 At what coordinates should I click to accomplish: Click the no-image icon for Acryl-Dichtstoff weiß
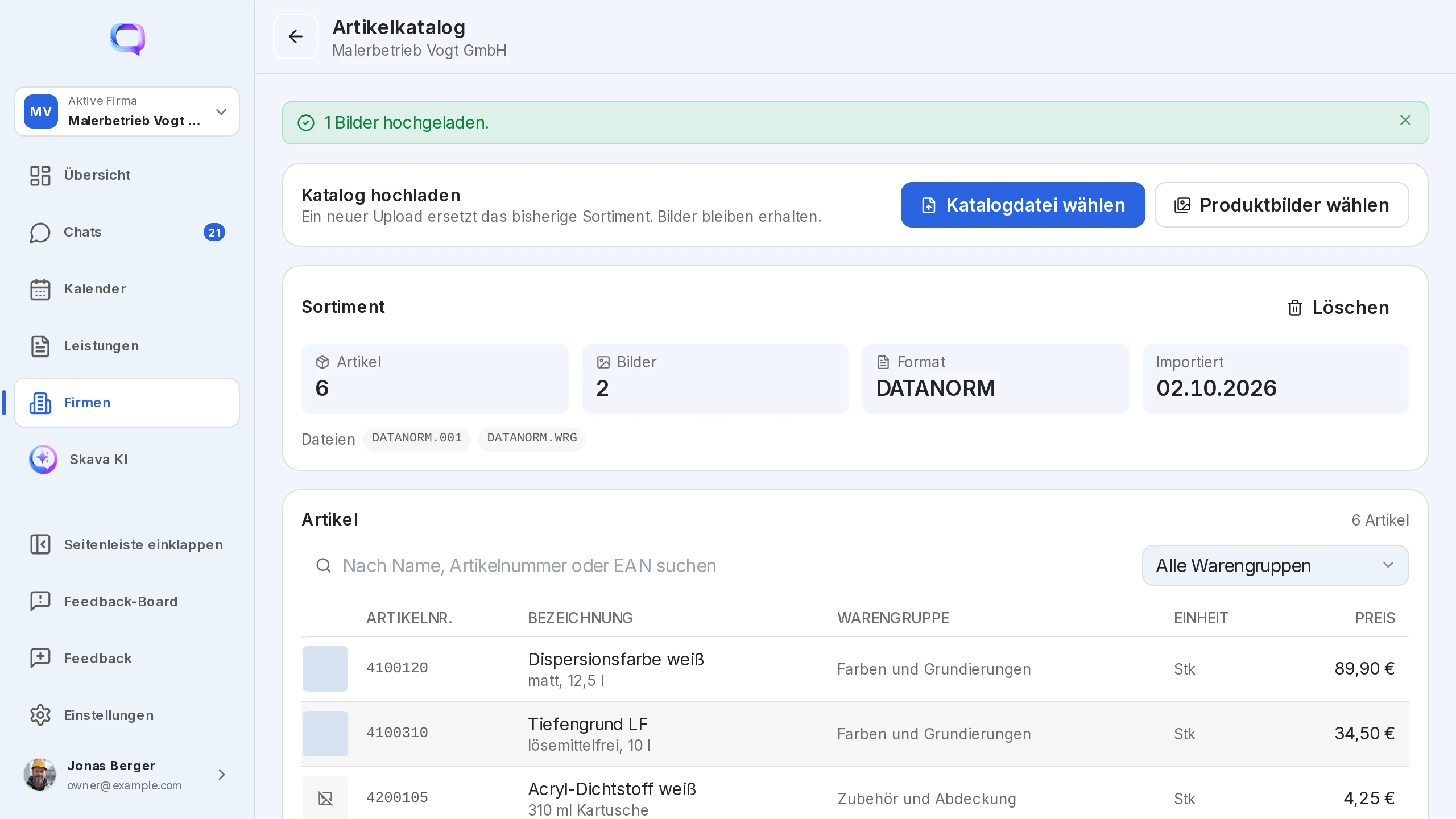(x=325, y=798)
